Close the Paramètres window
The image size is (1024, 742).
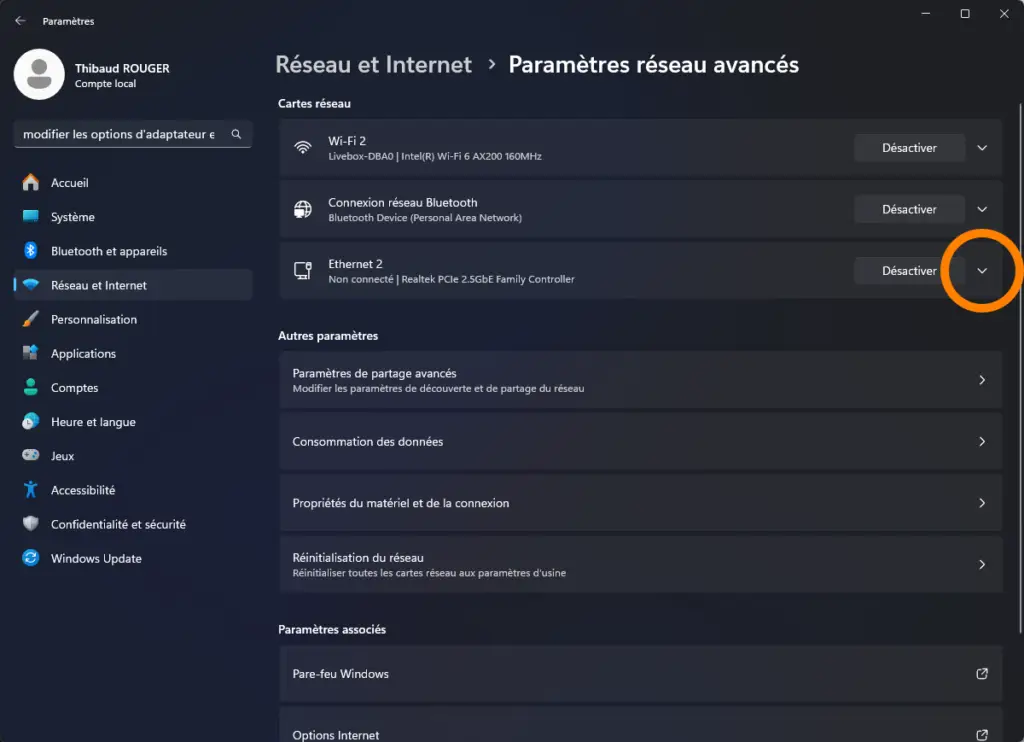[x=1004, y=14]
